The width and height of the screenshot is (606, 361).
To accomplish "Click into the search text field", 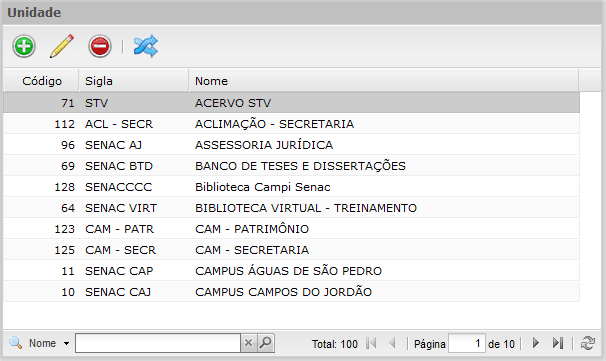I will [x=158, y=343].
